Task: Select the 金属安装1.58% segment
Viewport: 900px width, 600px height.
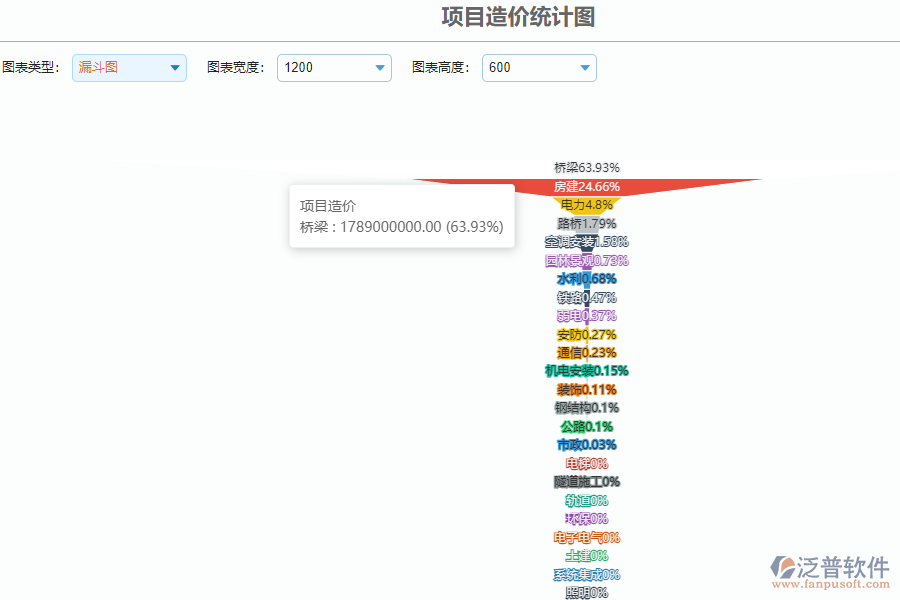Action: (588, 242)
